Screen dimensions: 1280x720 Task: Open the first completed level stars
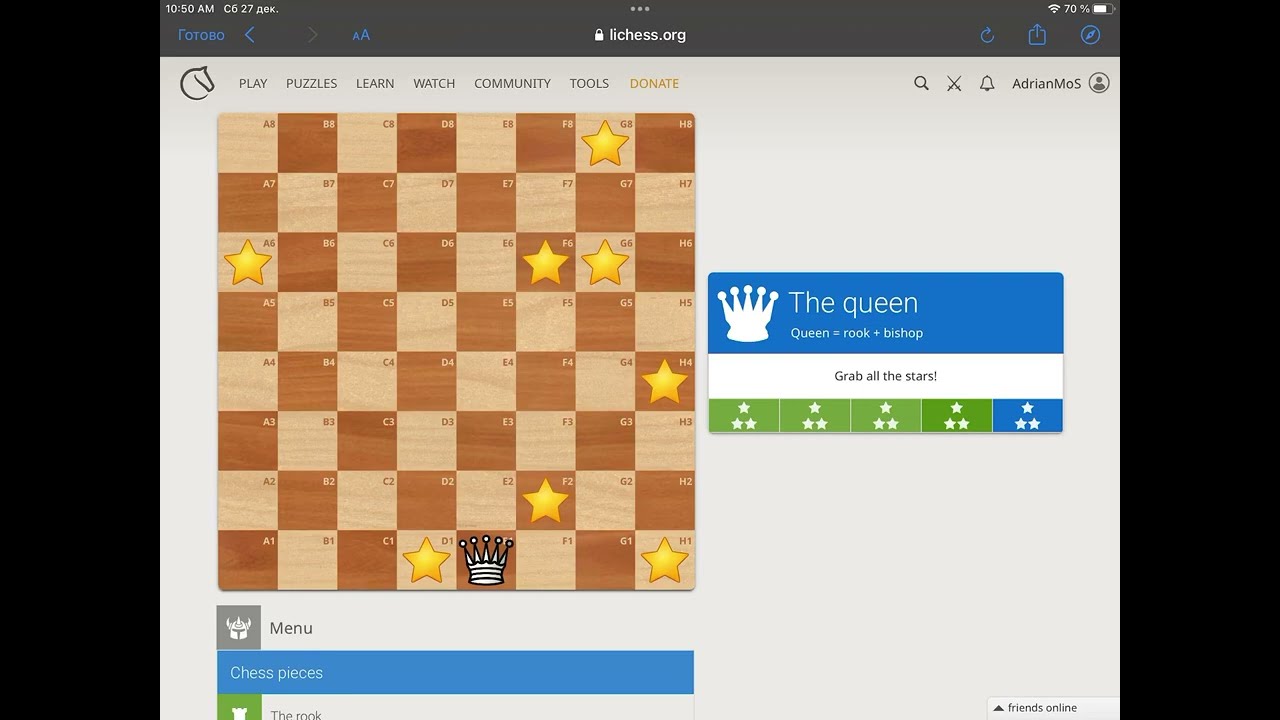744,416
